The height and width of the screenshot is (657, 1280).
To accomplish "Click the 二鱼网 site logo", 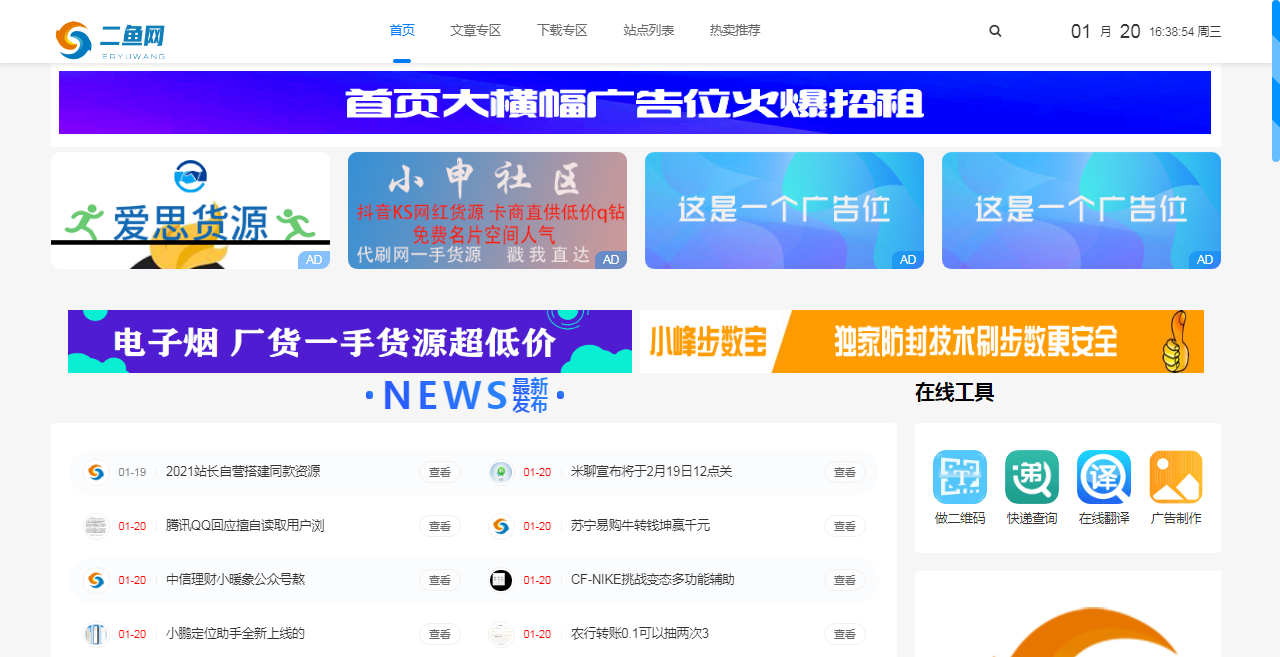I will click(x=110, y=40).
